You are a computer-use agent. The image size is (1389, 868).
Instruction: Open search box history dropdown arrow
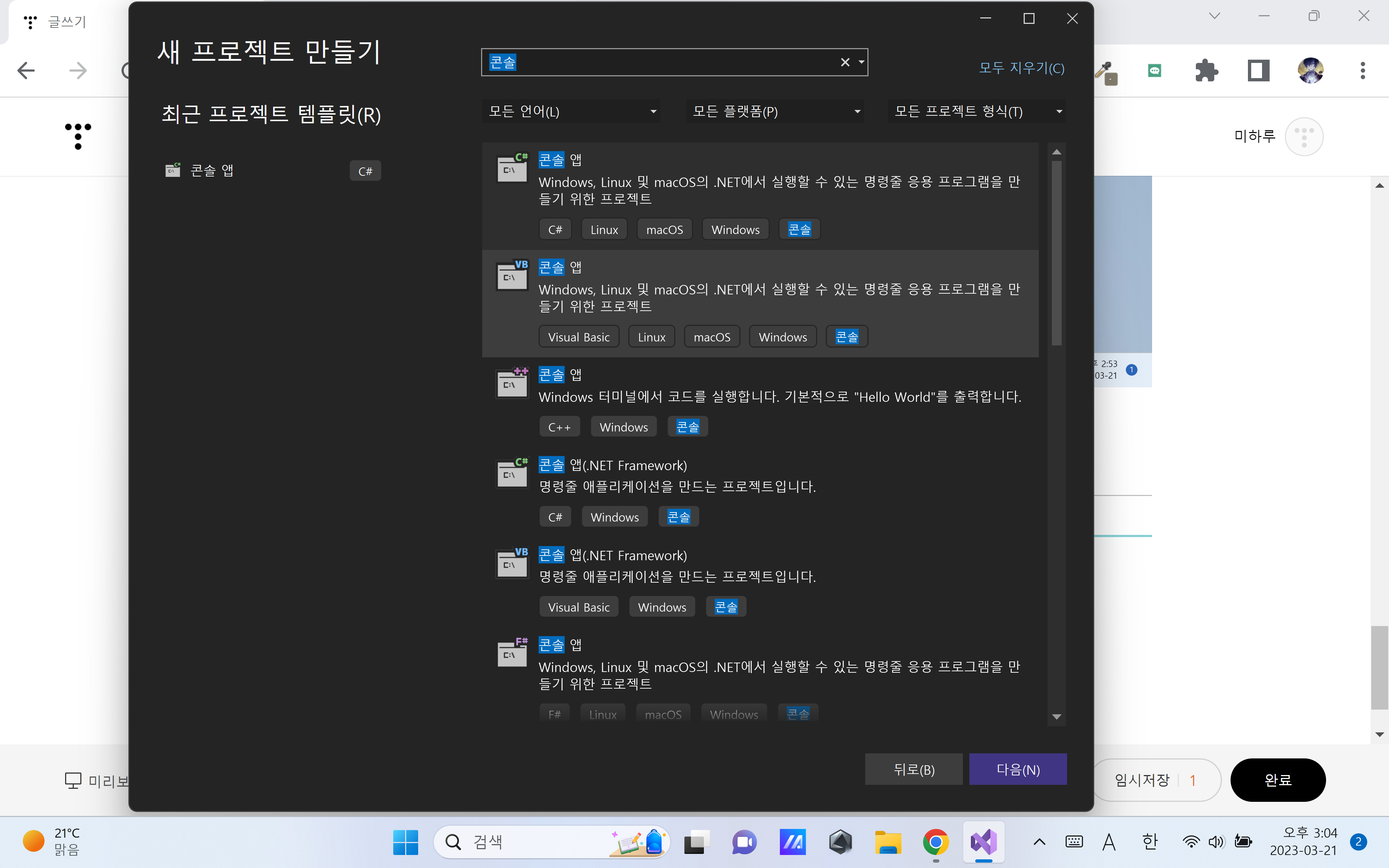[861, 62]
